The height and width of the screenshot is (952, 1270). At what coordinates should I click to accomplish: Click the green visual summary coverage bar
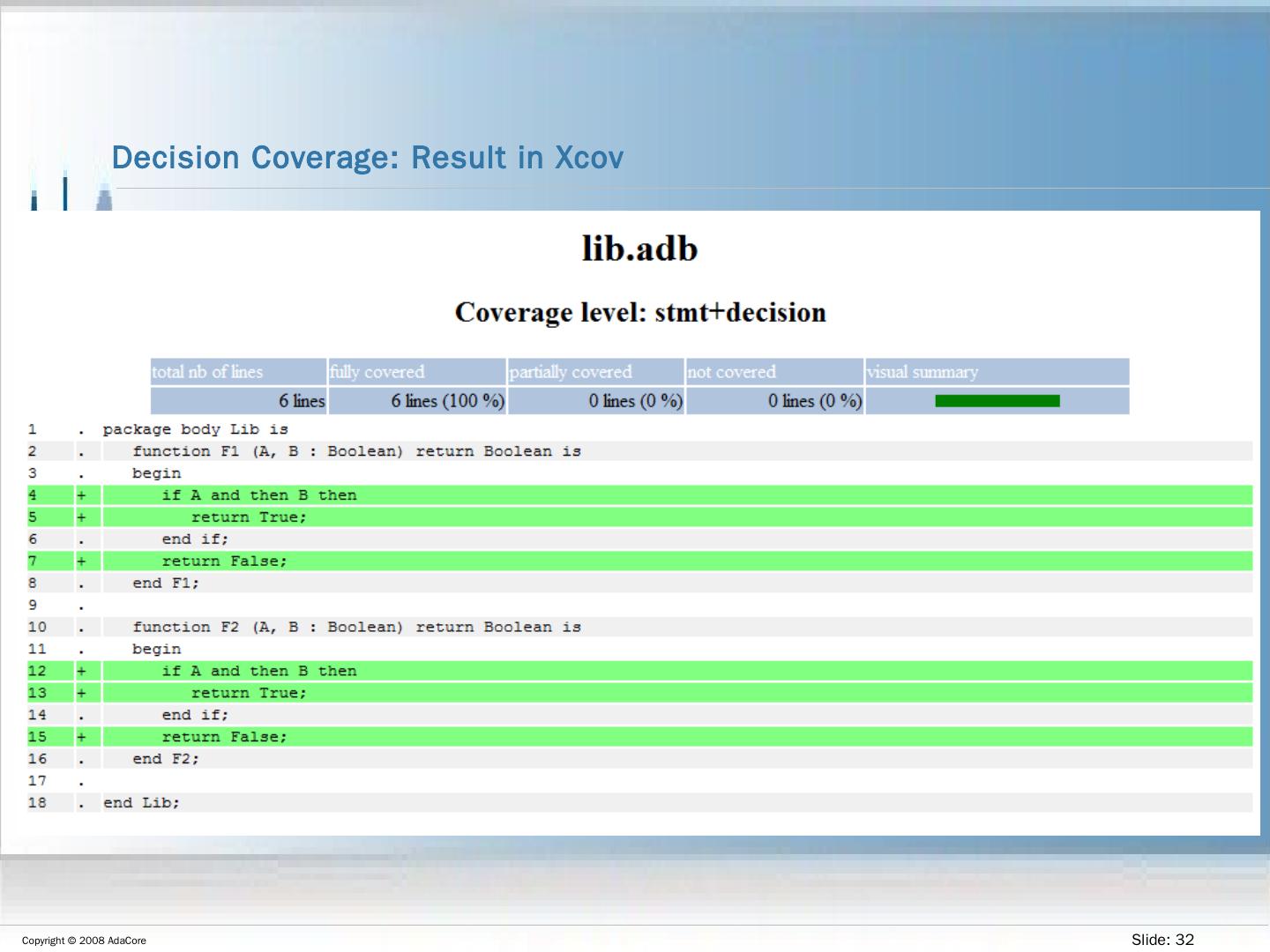point(997,401)
